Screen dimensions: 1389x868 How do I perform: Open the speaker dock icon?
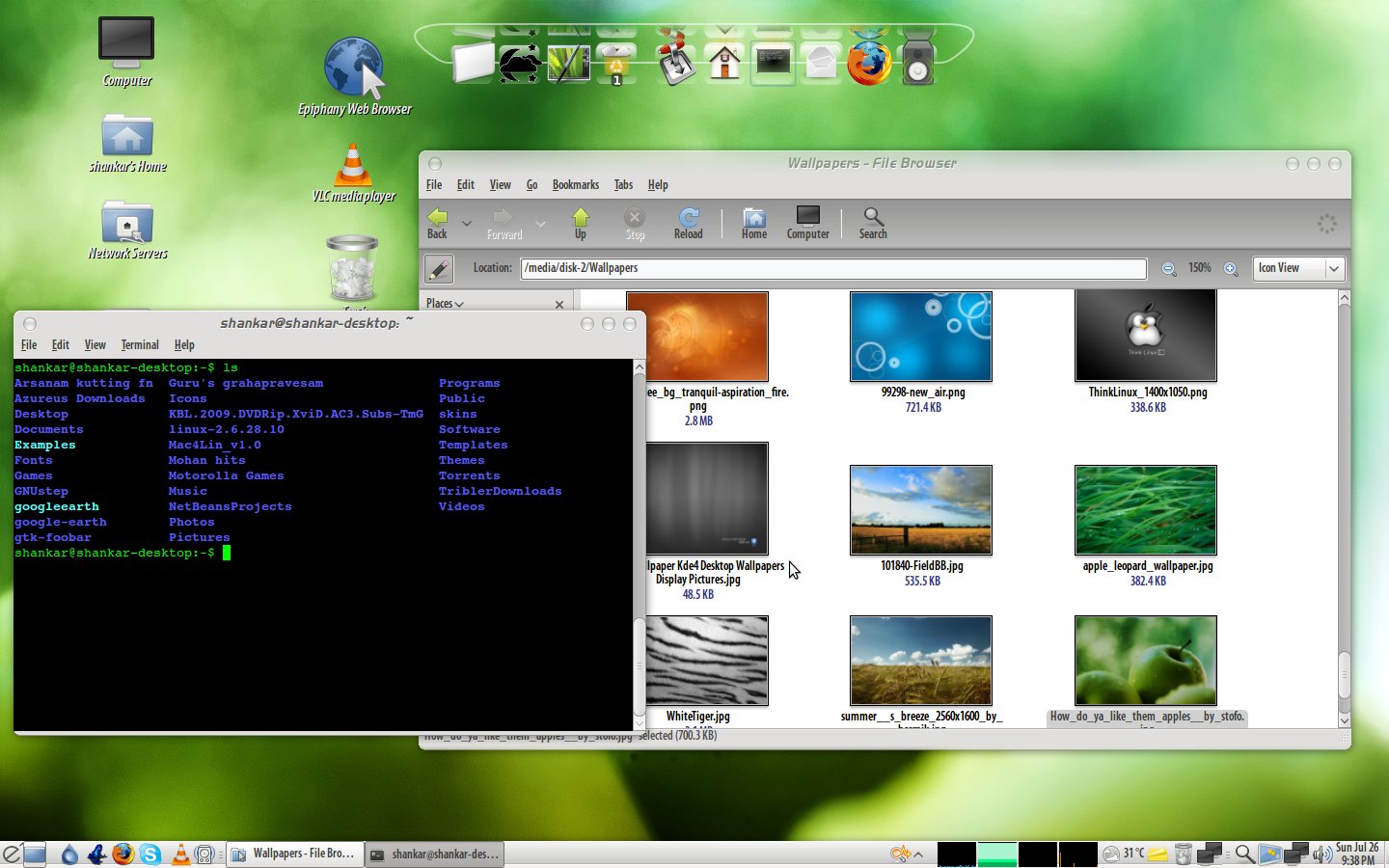917,61
